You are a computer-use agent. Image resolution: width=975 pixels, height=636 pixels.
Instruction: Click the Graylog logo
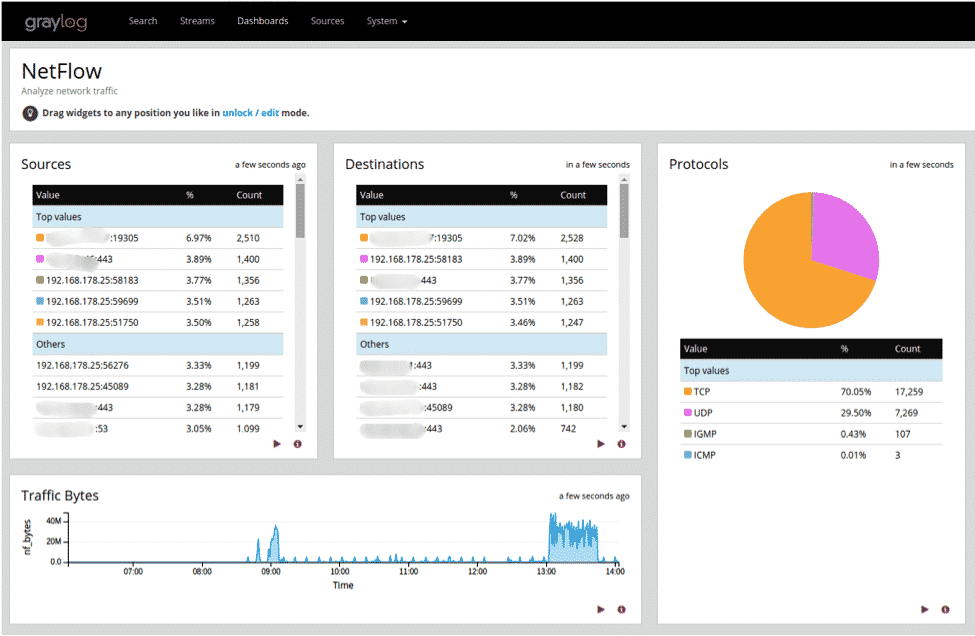click(56, 21)
